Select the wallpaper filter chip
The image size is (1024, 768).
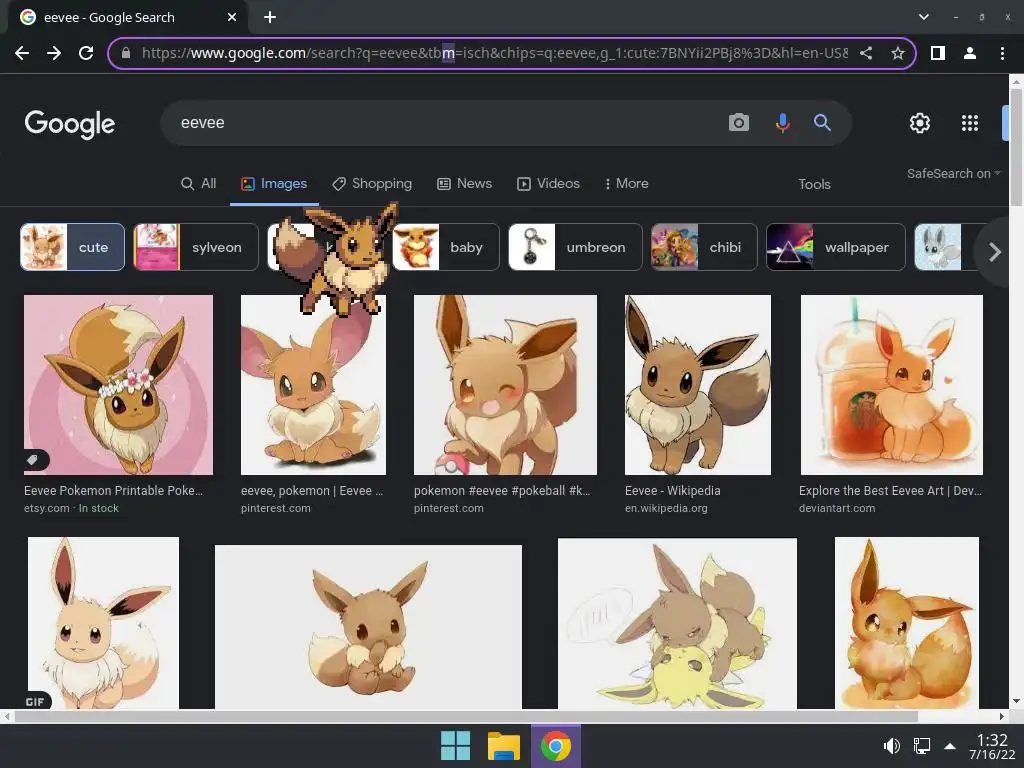pos(836,247)
